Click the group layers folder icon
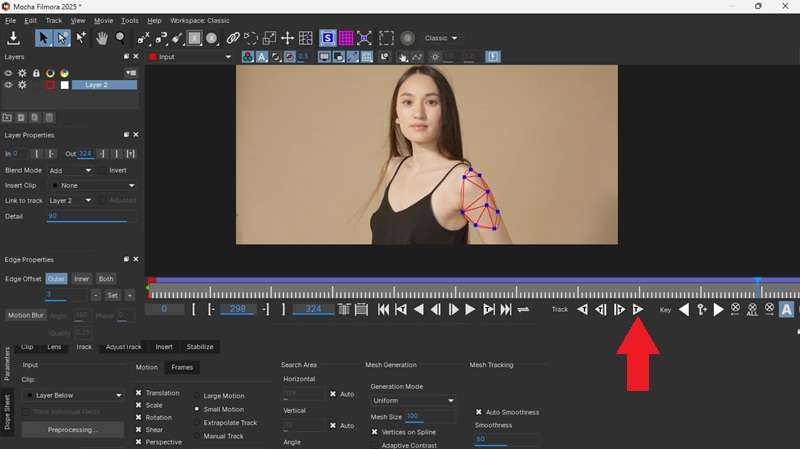Screen dimensions: 800x449 pos(7,117)
